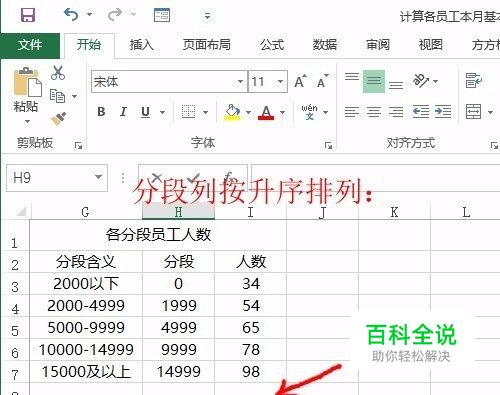
Task: Toggle middle vertical alignment
Action: [374, 81]
